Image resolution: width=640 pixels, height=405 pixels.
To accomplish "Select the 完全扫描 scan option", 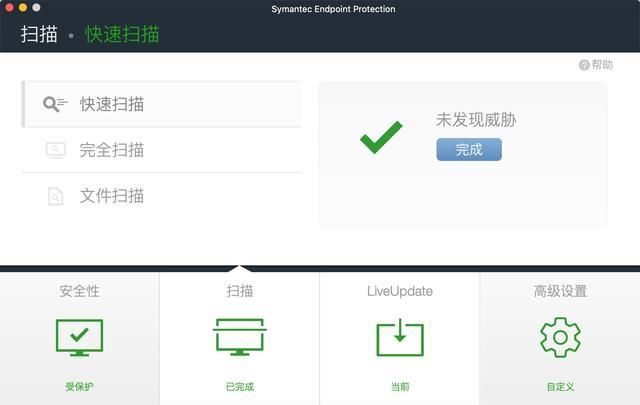I will tap(162, 150).
